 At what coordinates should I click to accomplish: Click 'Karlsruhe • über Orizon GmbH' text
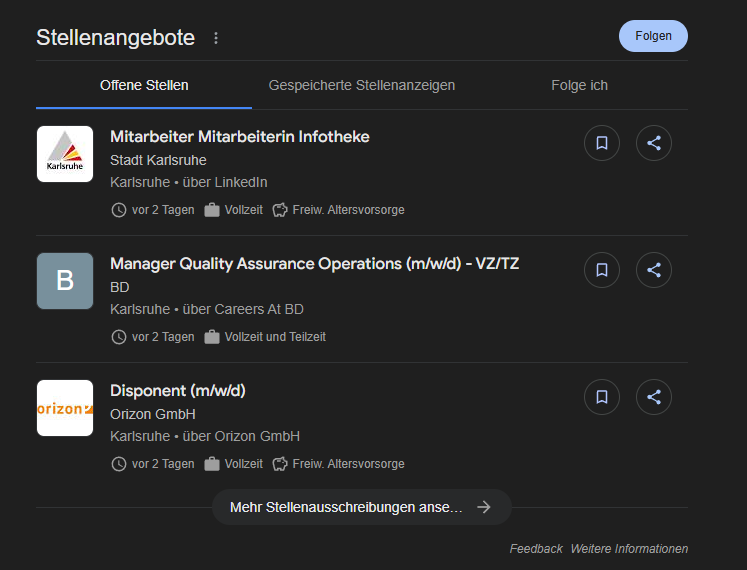coord(205,436)
